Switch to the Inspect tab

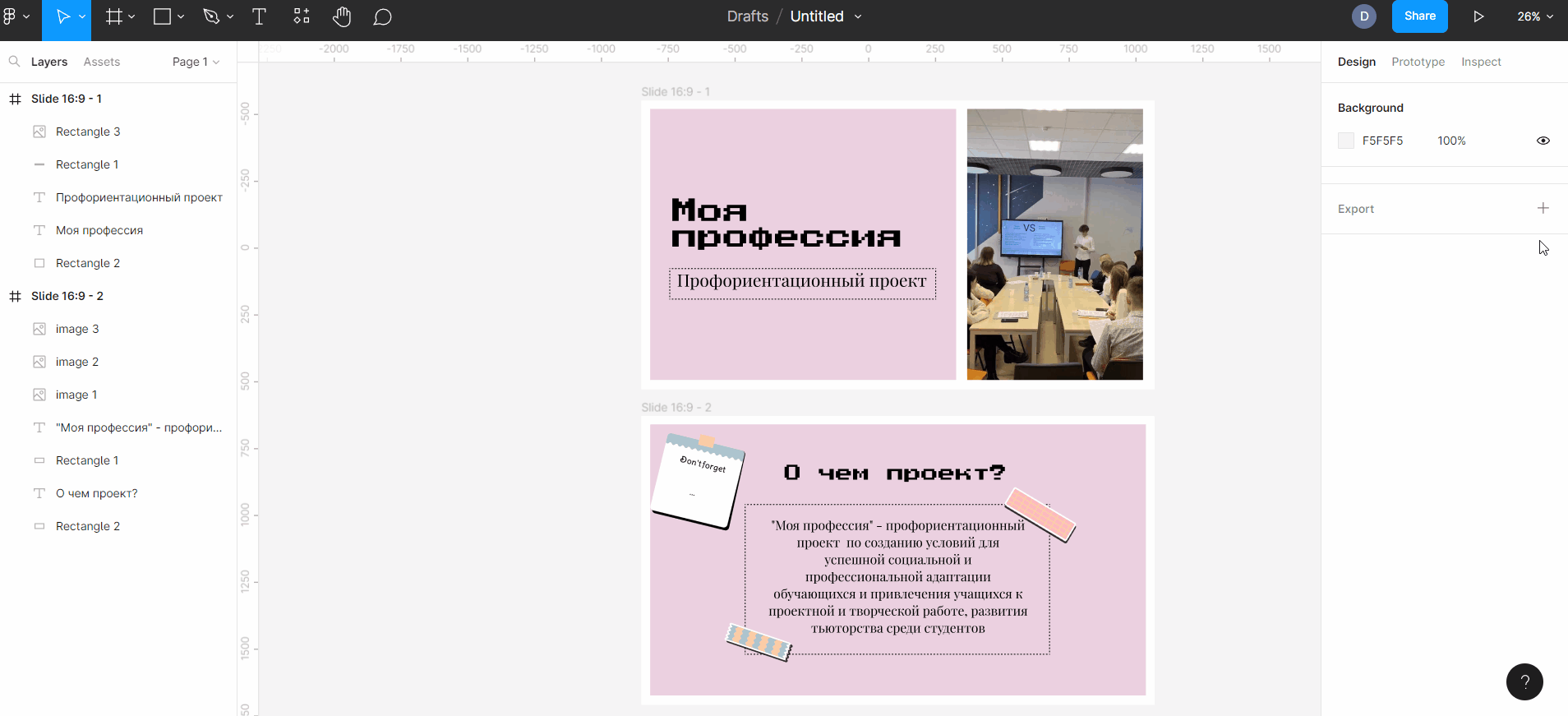point(1481,62)
